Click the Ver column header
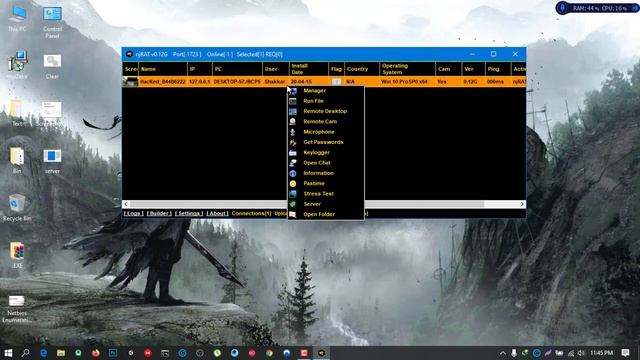 [473, 69]
